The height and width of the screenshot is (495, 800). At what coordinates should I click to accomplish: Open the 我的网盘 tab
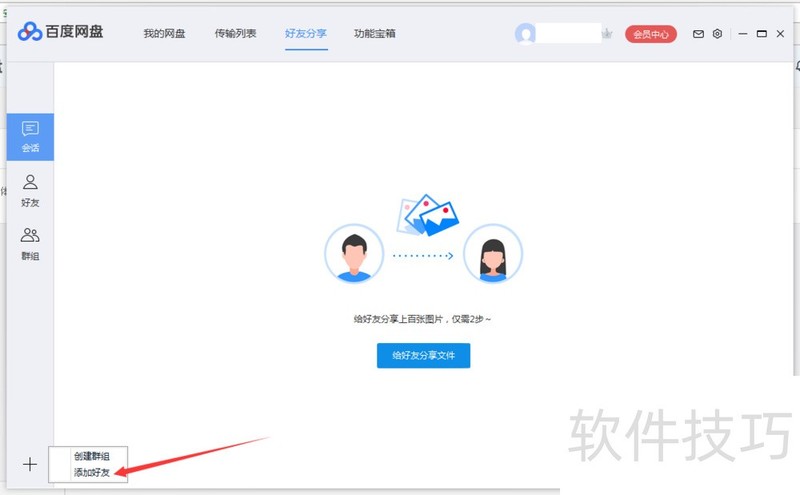coord(164,34)
